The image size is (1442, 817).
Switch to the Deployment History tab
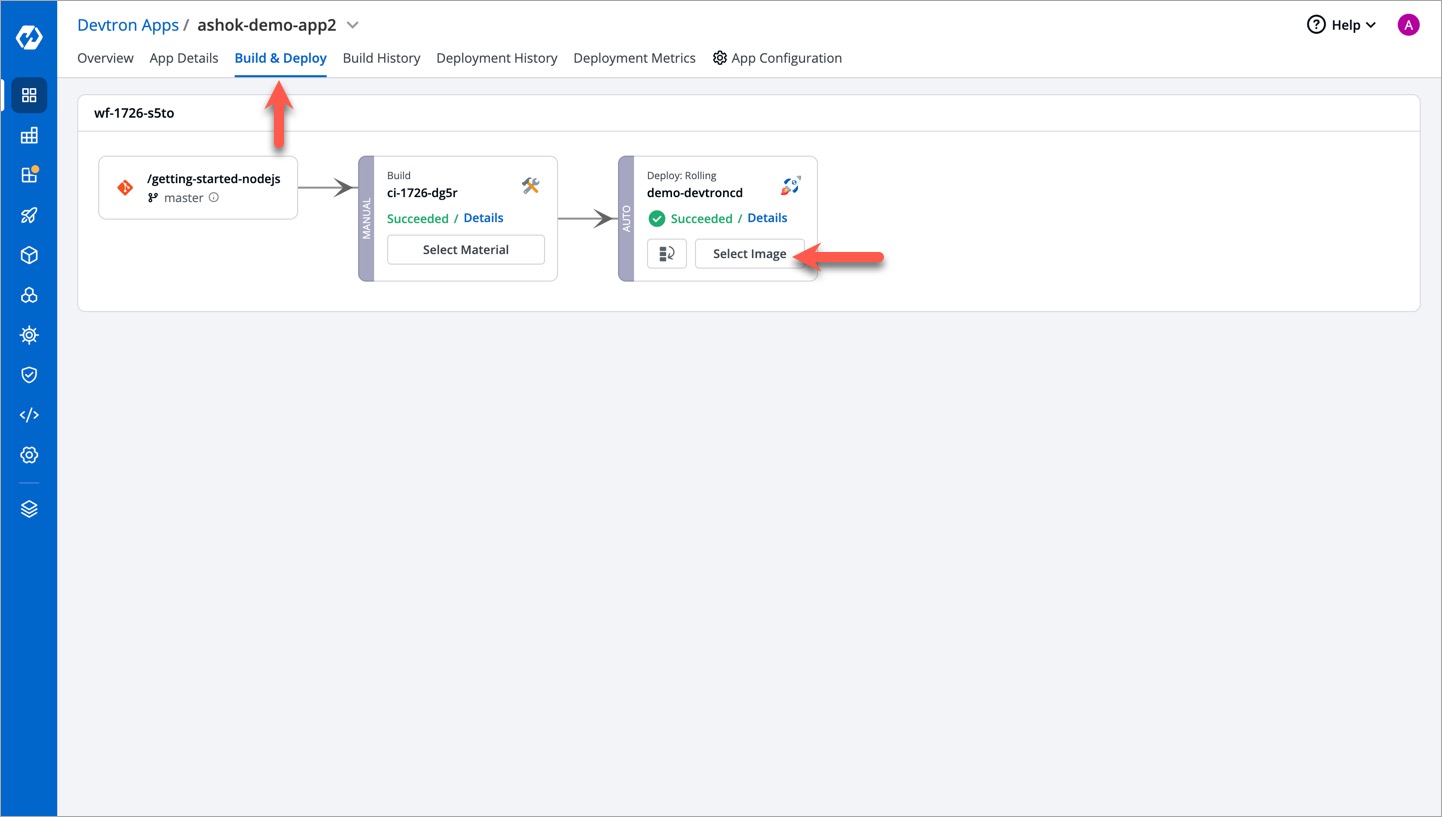pyautogui.click(x=497, y=58)
